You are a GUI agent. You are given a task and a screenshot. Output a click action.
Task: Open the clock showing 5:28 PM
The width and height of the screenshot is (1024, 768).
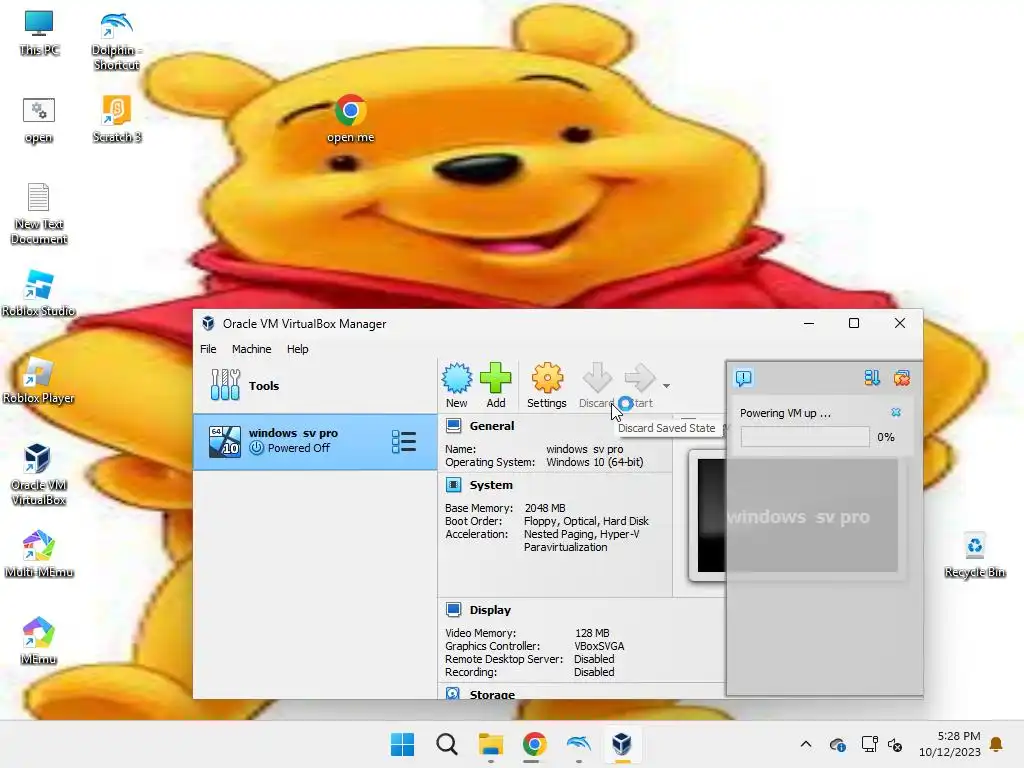point(950,744)
